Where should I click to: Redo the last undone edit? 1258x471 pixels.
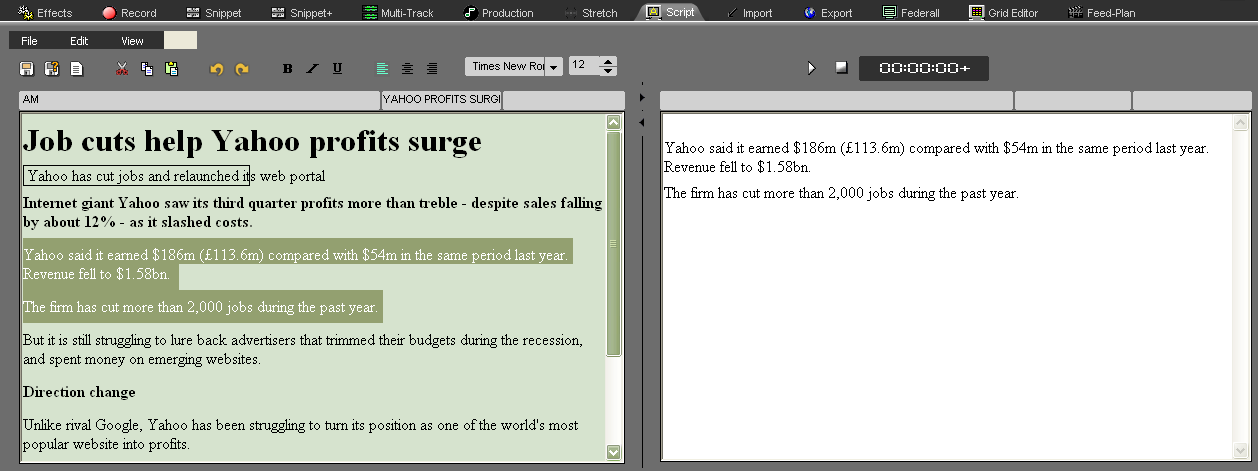coord(241,69)
